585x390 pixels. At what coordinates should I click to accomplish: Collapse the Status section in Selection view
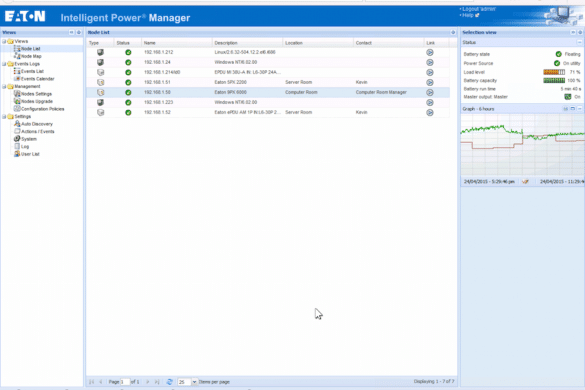(x=579, y=43)
